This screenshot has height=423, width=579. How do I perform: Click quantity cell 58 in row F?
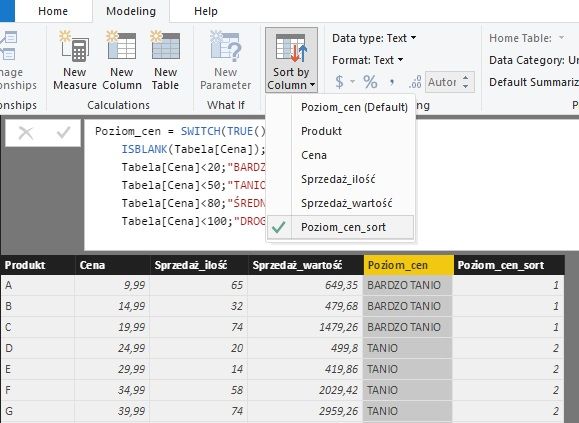pyautogui.click(x=199, y=390)
